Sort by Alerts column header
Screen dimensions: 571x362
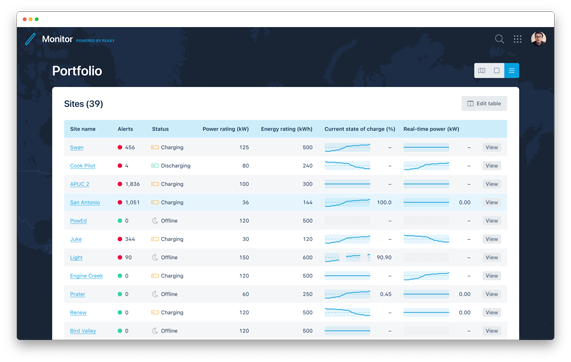click(125, 129)
